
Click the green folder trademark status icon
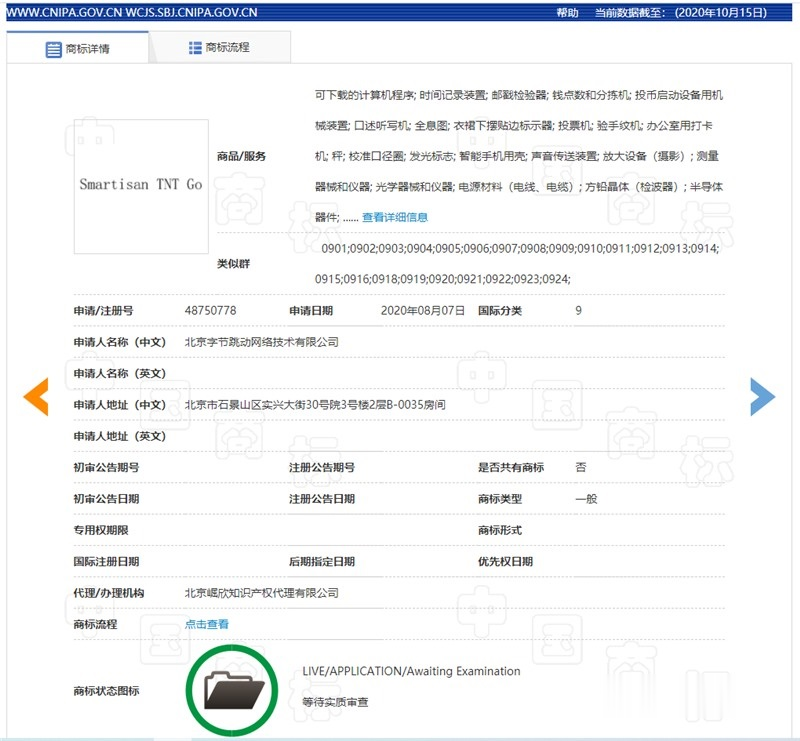point(232,690)
